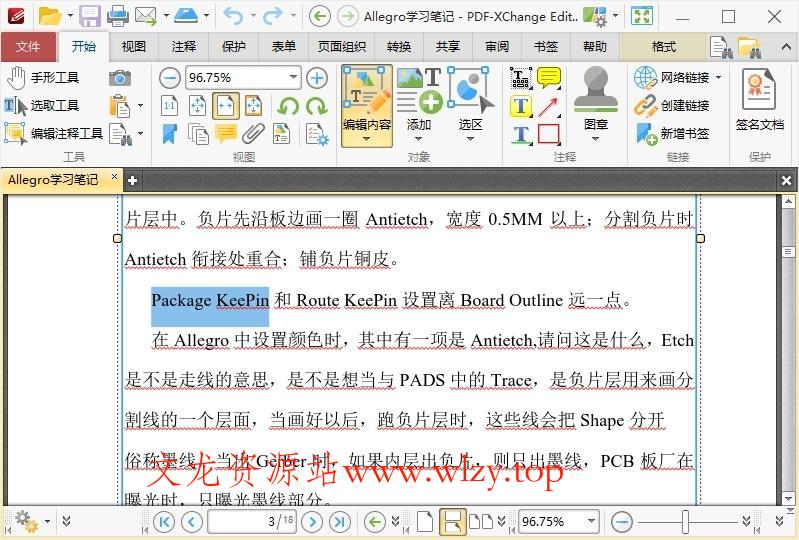Open the 网络链接 dropdown arrow
Image resolution: width=799 pixels, height=540 pixels.
pos(718,77)
